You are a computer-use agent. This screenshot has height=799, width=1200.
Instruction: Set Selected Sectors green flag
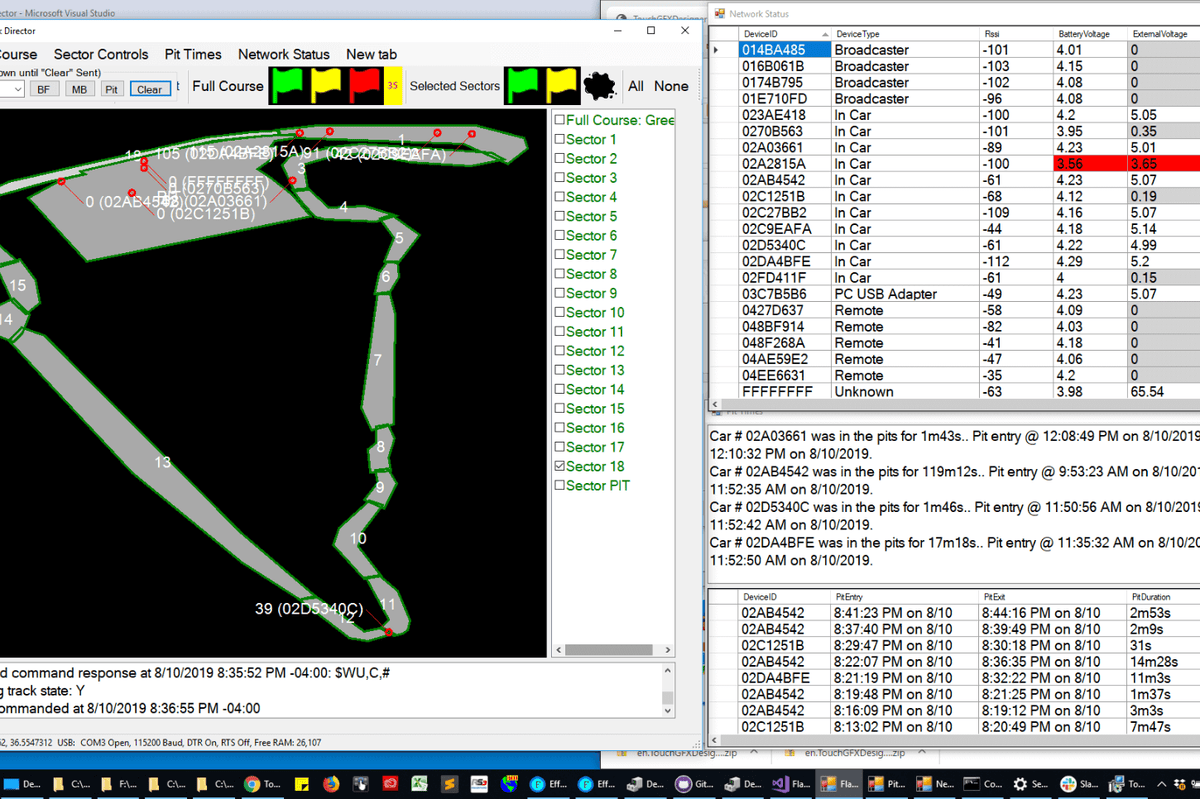523,86
